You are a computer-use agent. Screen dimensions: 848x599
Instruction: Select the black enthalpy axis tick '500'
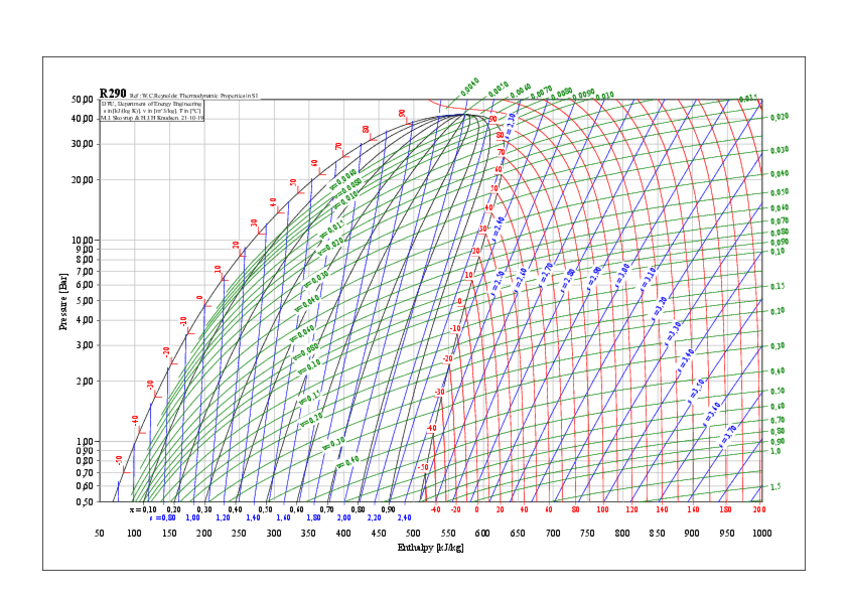(x=413, y=533)
